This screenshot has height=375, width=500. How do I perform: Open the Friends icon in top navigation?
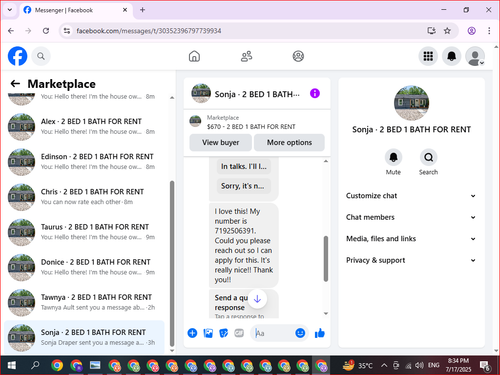246,56
